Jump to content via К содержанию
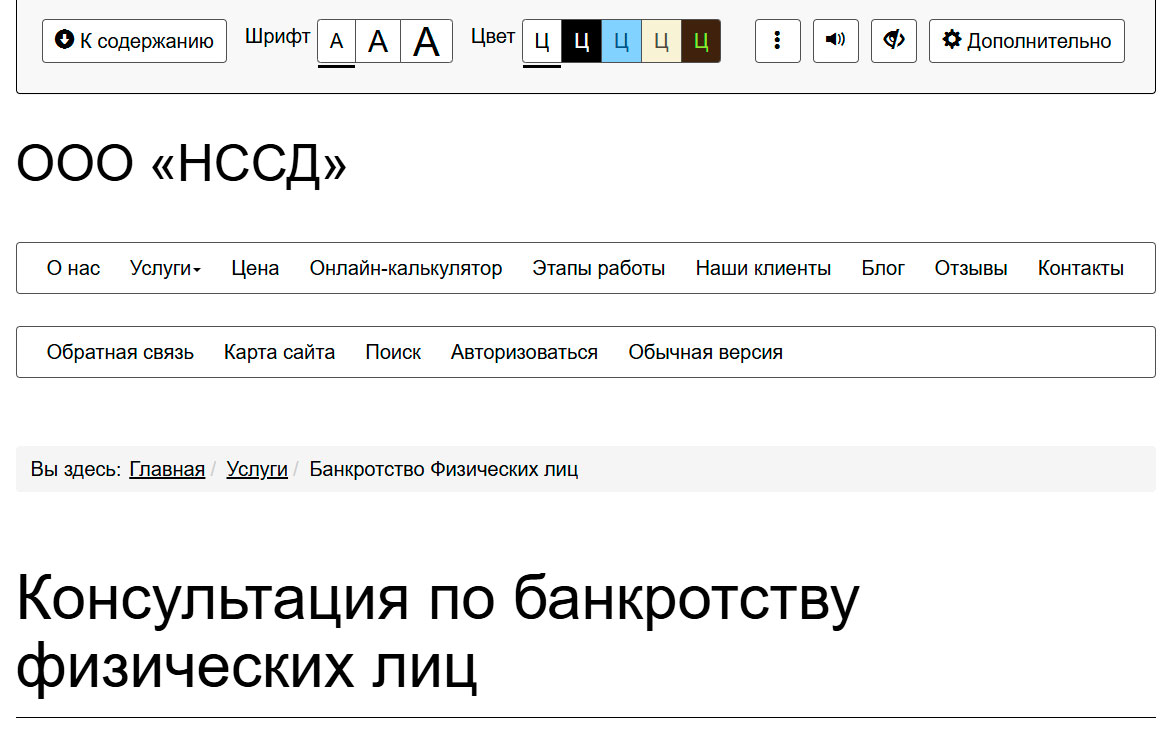This screenshot has width=1170, height=749. click(134, 41)
